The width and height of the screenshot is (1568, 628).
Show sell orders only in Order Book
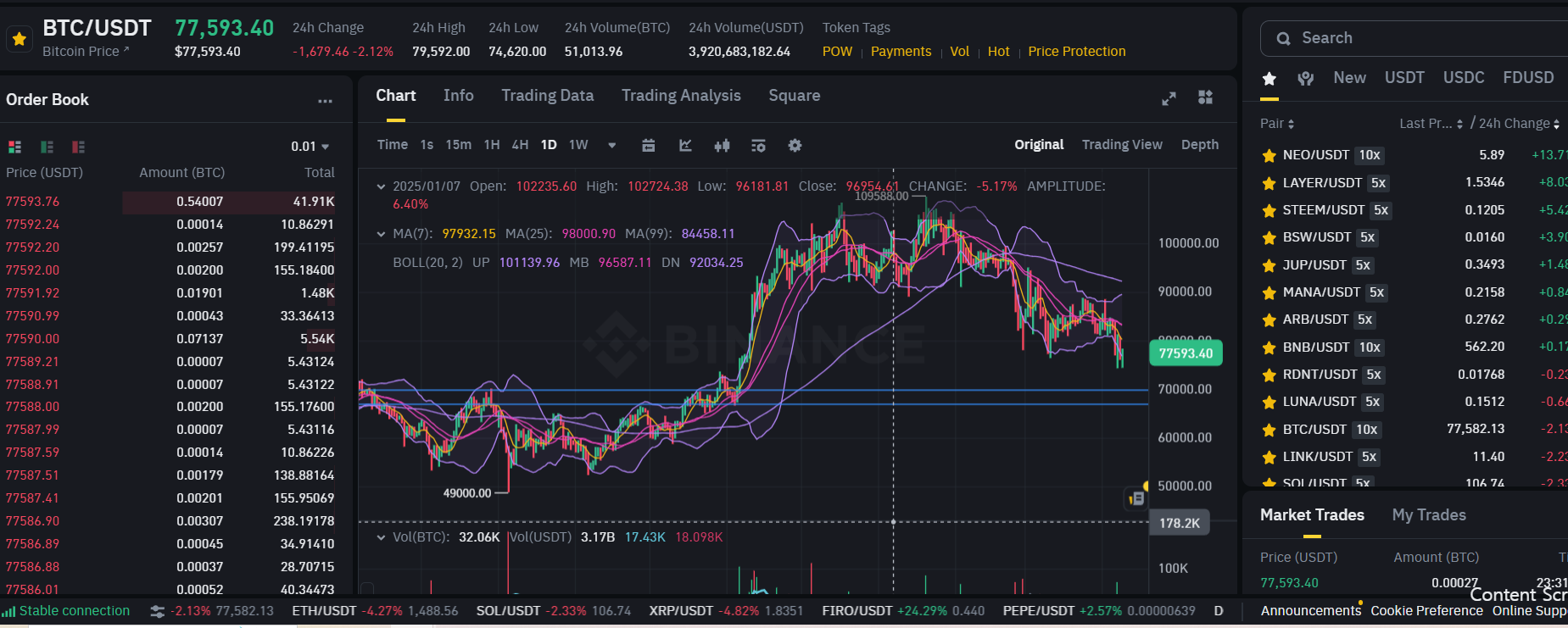pyautogui.click(x=78, y=147)
